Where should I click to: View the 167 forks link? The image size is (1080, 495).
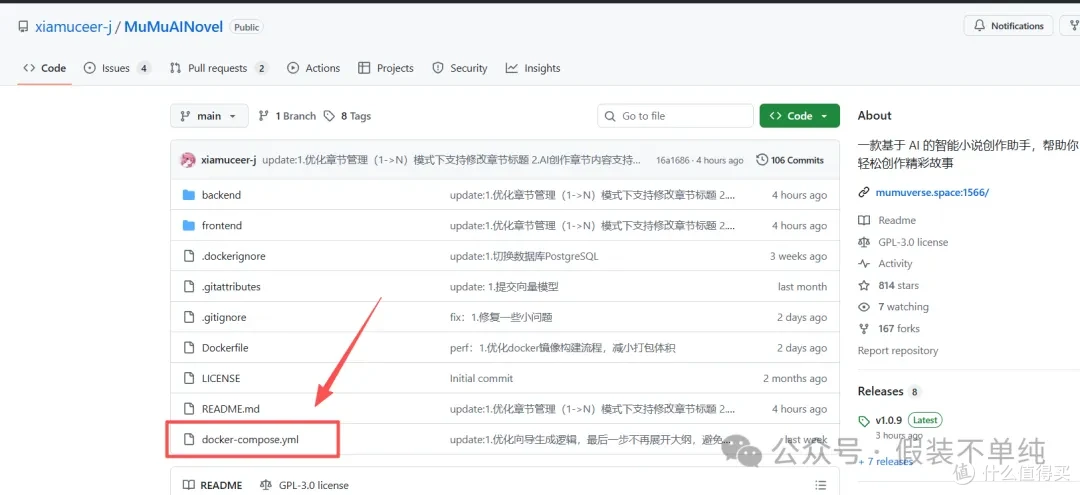[899, 328]
